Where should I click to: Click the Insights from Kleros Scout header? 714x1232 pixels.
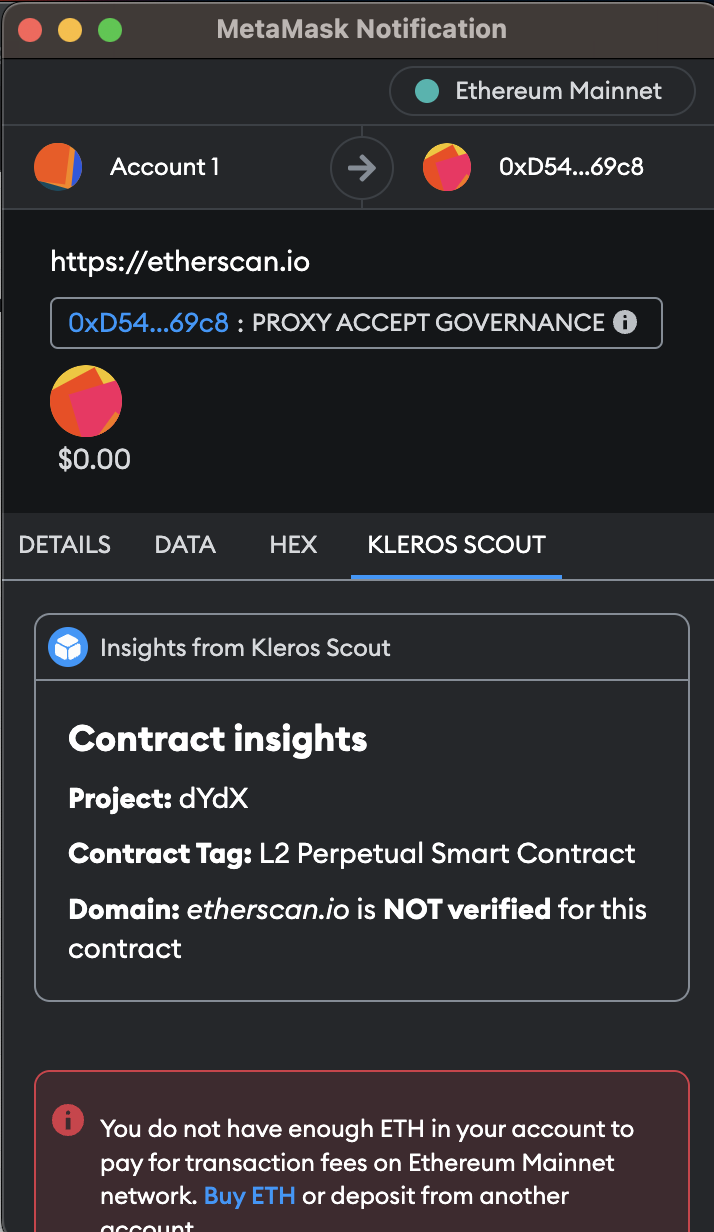245,647
